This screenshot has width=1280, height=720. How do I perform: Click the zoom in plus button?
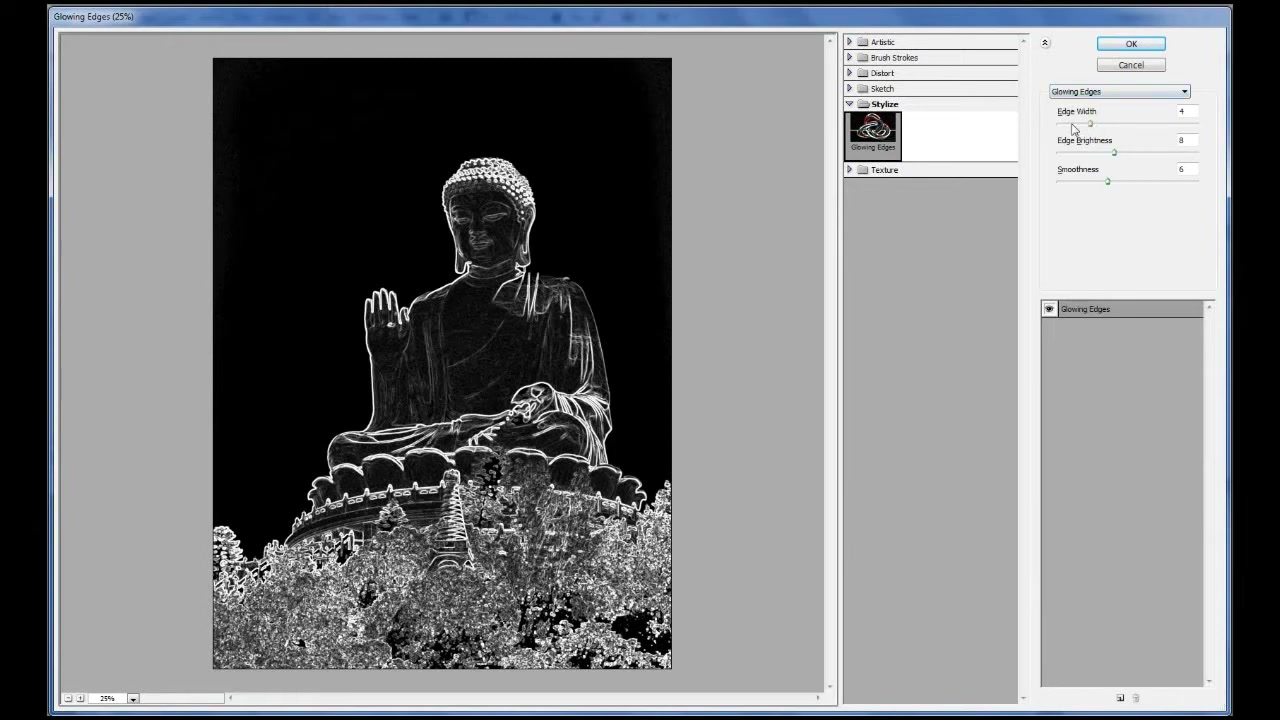(80, 698)
